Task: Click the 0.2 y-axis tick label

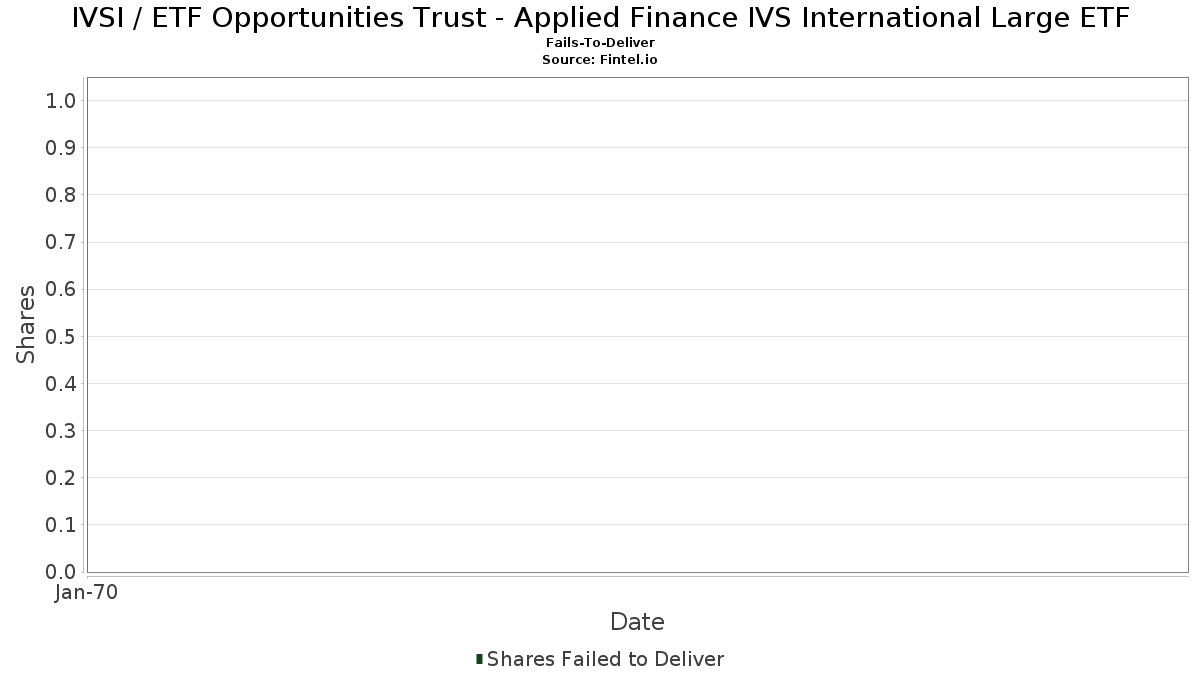Action: click(x=61, y=478)
